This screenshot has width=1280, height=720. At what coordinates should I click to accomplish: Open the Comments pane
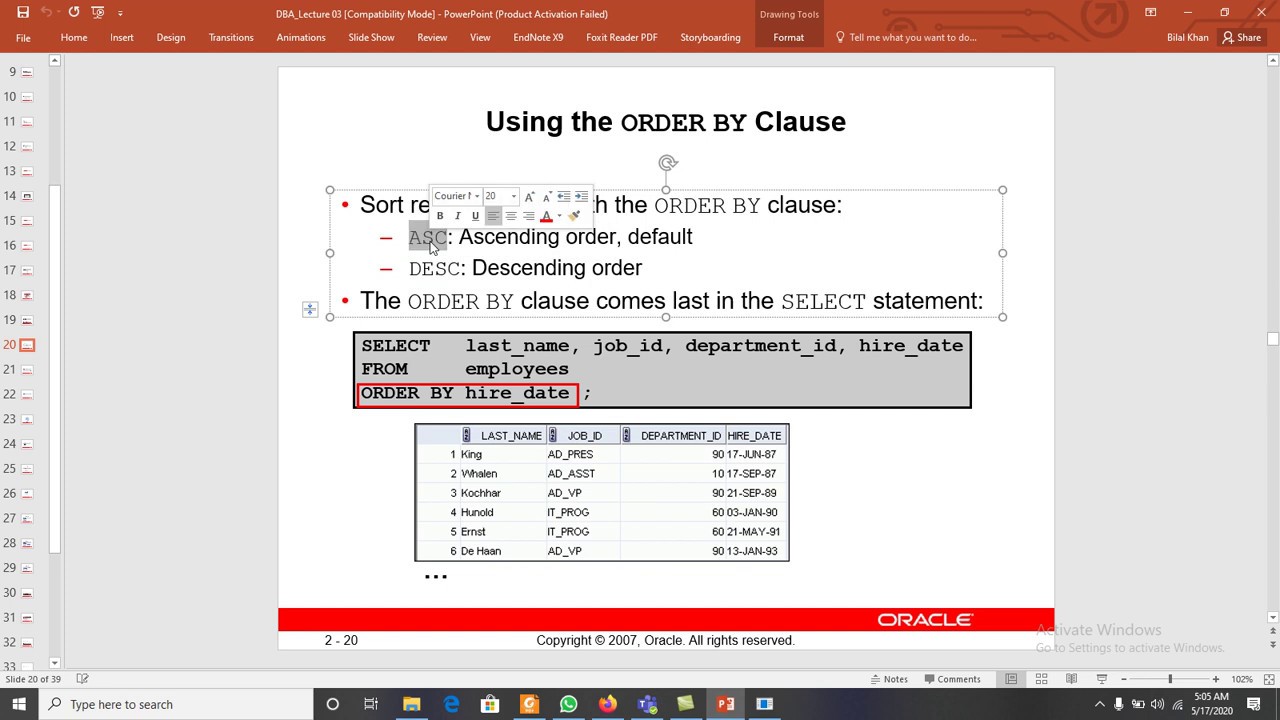951,679
